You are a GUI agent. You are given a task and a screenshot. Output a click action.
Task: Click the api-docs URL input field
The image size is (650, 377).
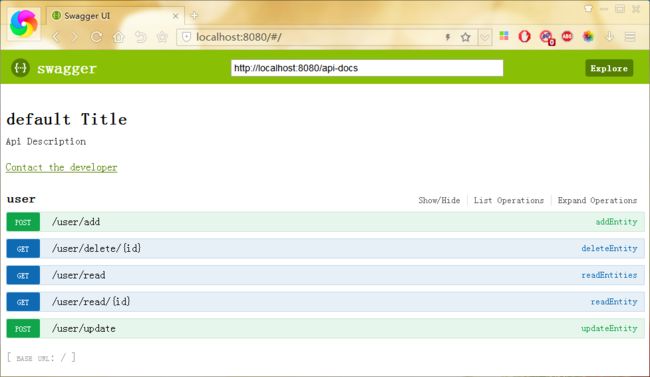pyautogui.click(x=367, y=68)
